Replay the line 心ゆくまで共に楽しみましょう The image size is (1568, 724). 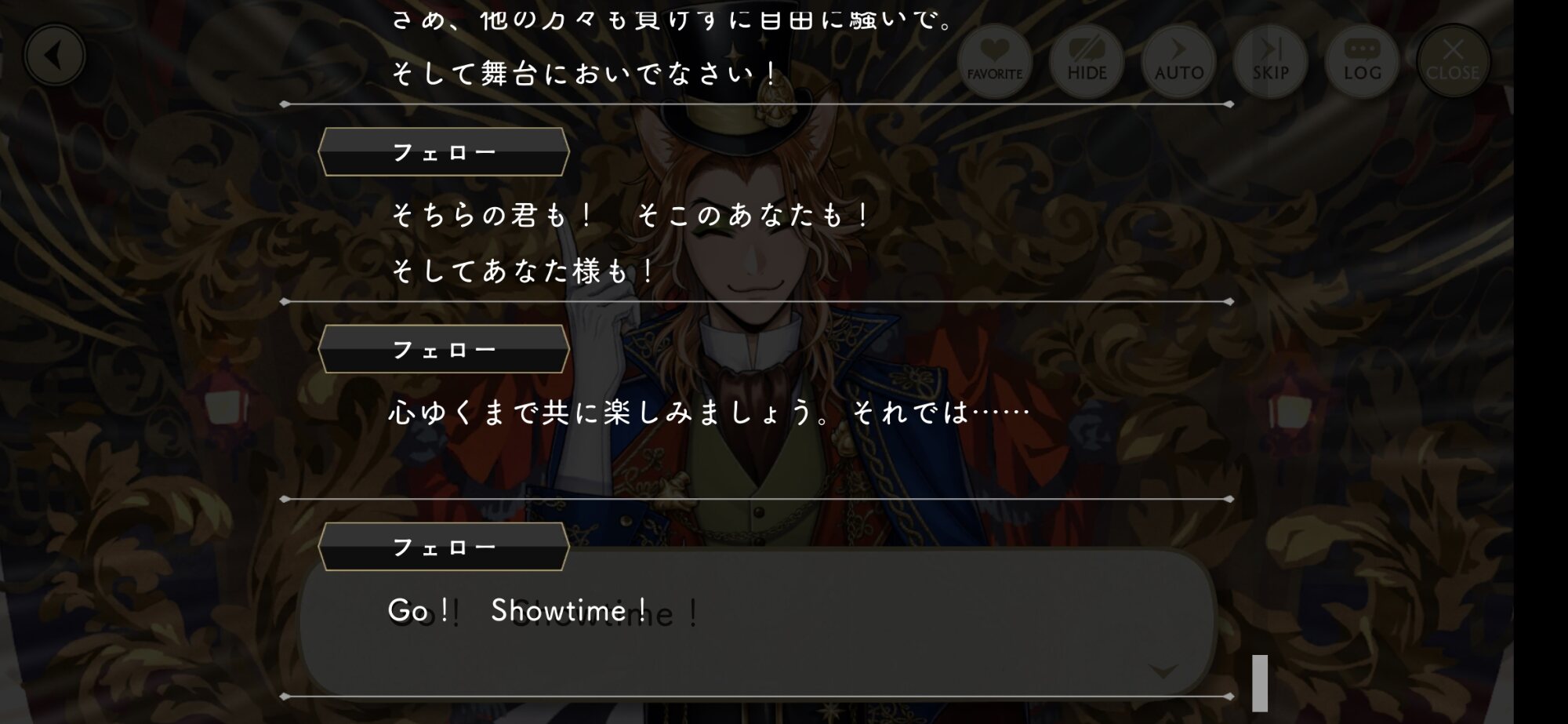point(710,412)
